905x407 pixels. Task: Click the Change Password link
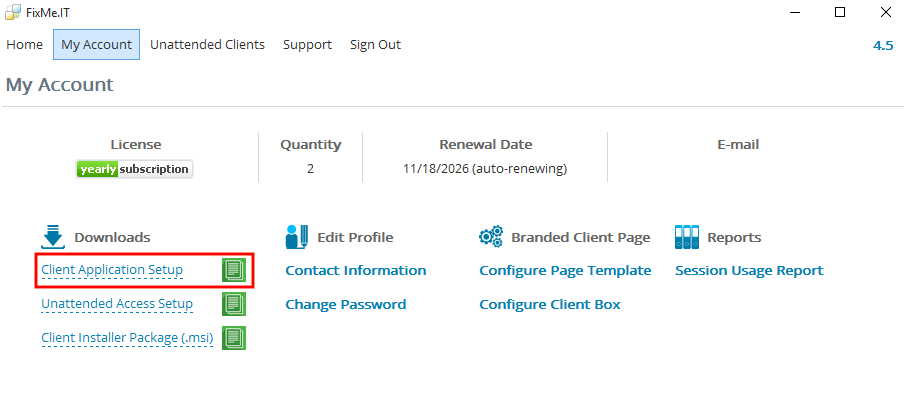(346, 304)
